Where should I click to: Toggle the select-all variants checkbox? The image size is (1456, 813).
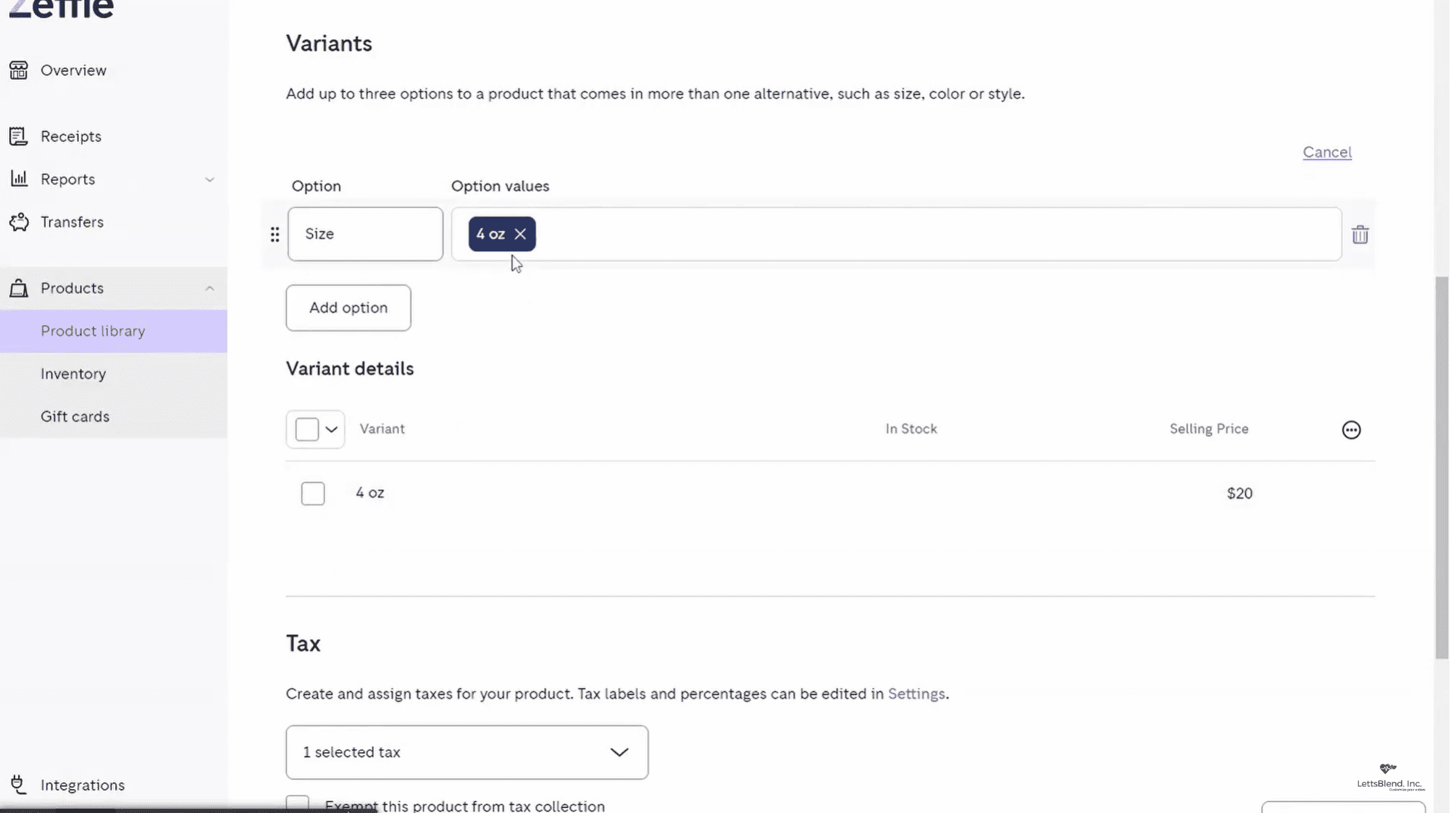[x=307, y=429]
